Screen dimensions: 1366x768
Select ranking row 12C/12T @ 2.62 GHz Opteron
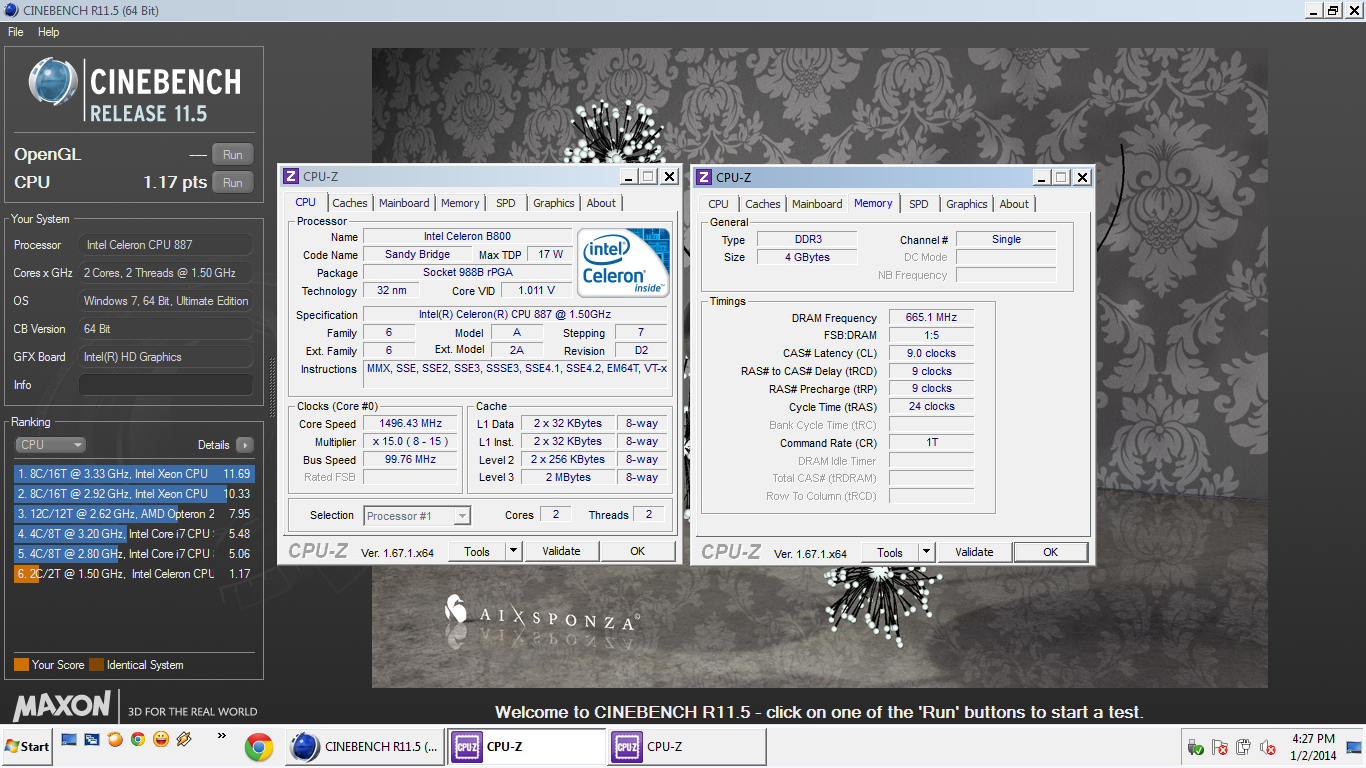coord(134,514)
